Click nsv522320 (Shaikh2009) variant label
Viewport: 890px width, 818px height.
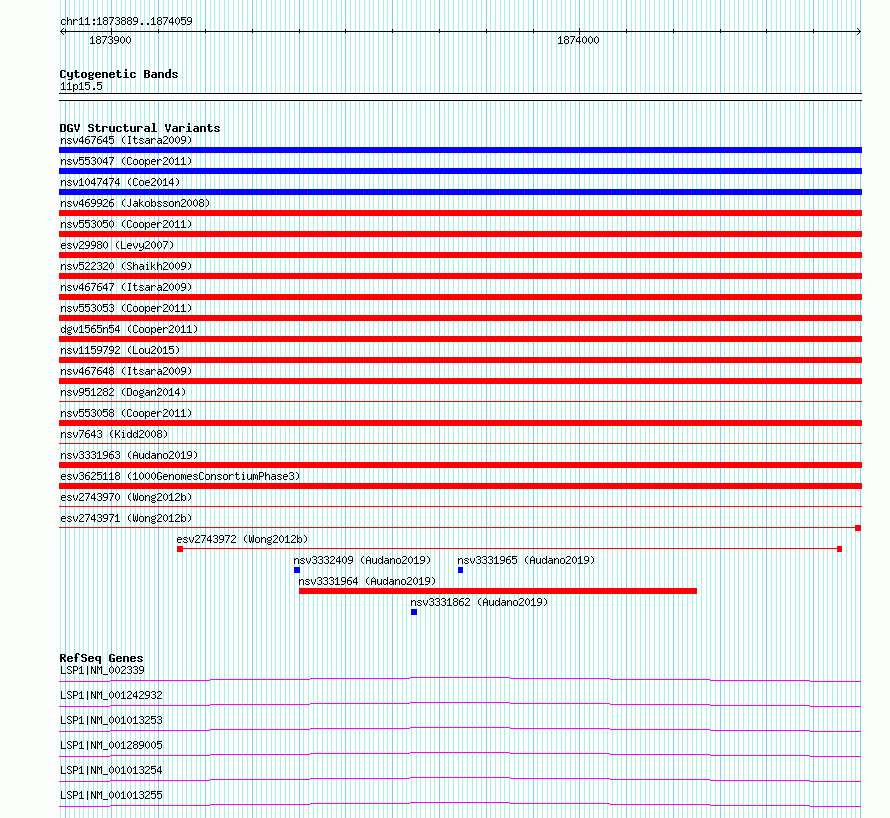click(126, 266)
